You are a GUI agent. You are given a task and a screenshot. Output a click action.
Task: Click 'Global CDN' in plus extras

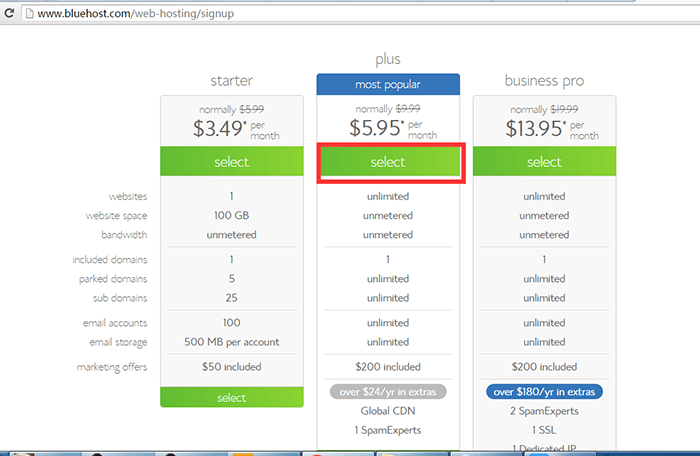click(x=388, y=411)
